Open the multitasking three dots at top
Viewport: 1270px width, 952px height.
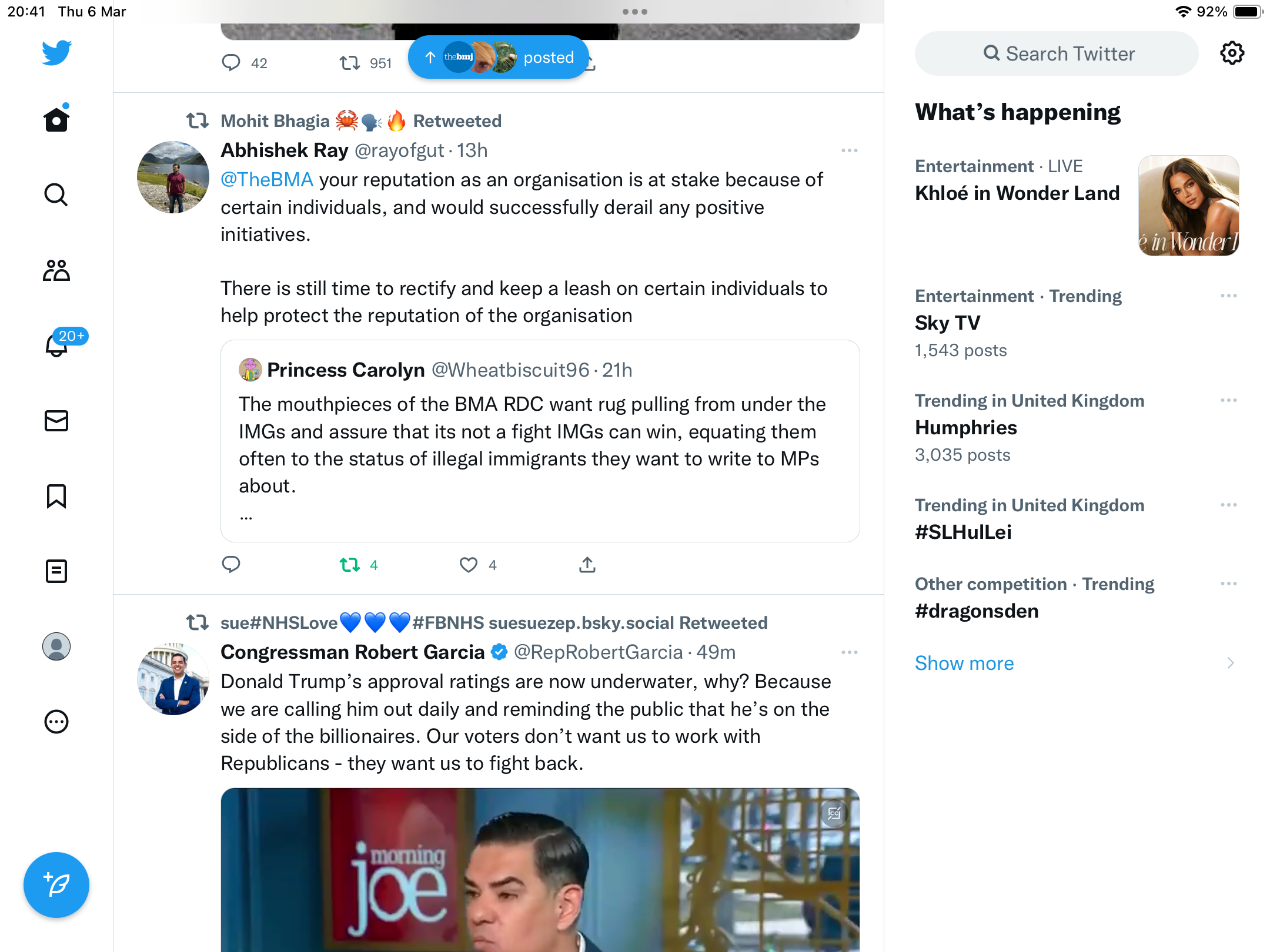tap(635, 12)
